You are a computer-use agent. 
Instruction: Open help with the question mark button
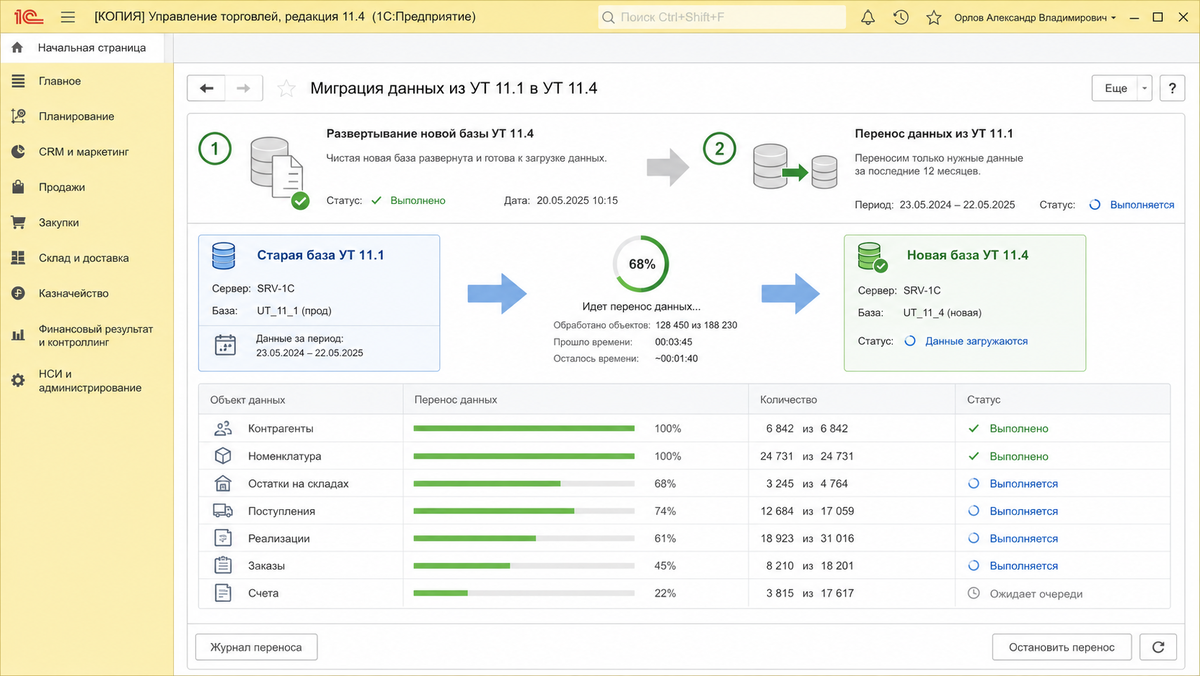pyautogui.click(x=1172, y=88)
